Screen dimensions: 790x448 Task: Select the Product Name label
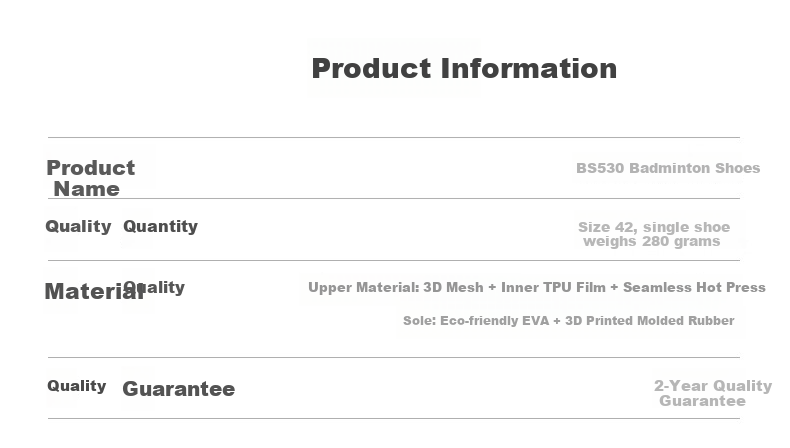tap(91, 178)
